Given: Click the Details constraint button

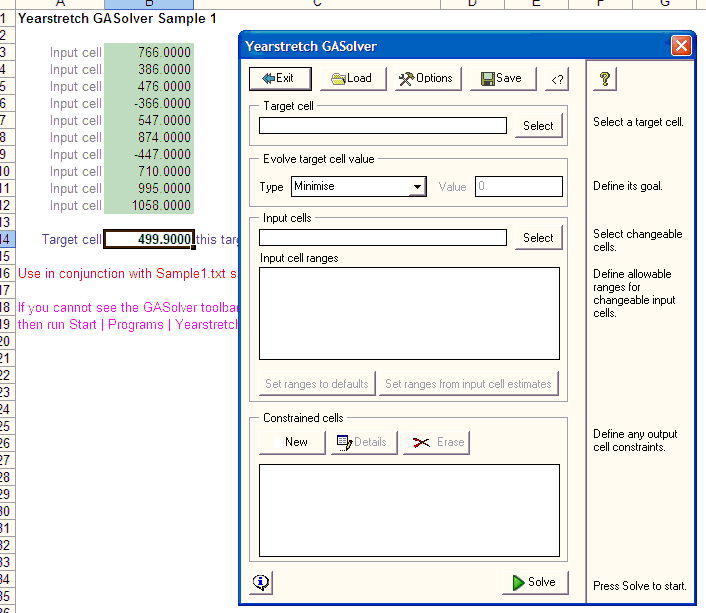Looking at the screenshot, I should pyautogui.click(x=364, y=442).
